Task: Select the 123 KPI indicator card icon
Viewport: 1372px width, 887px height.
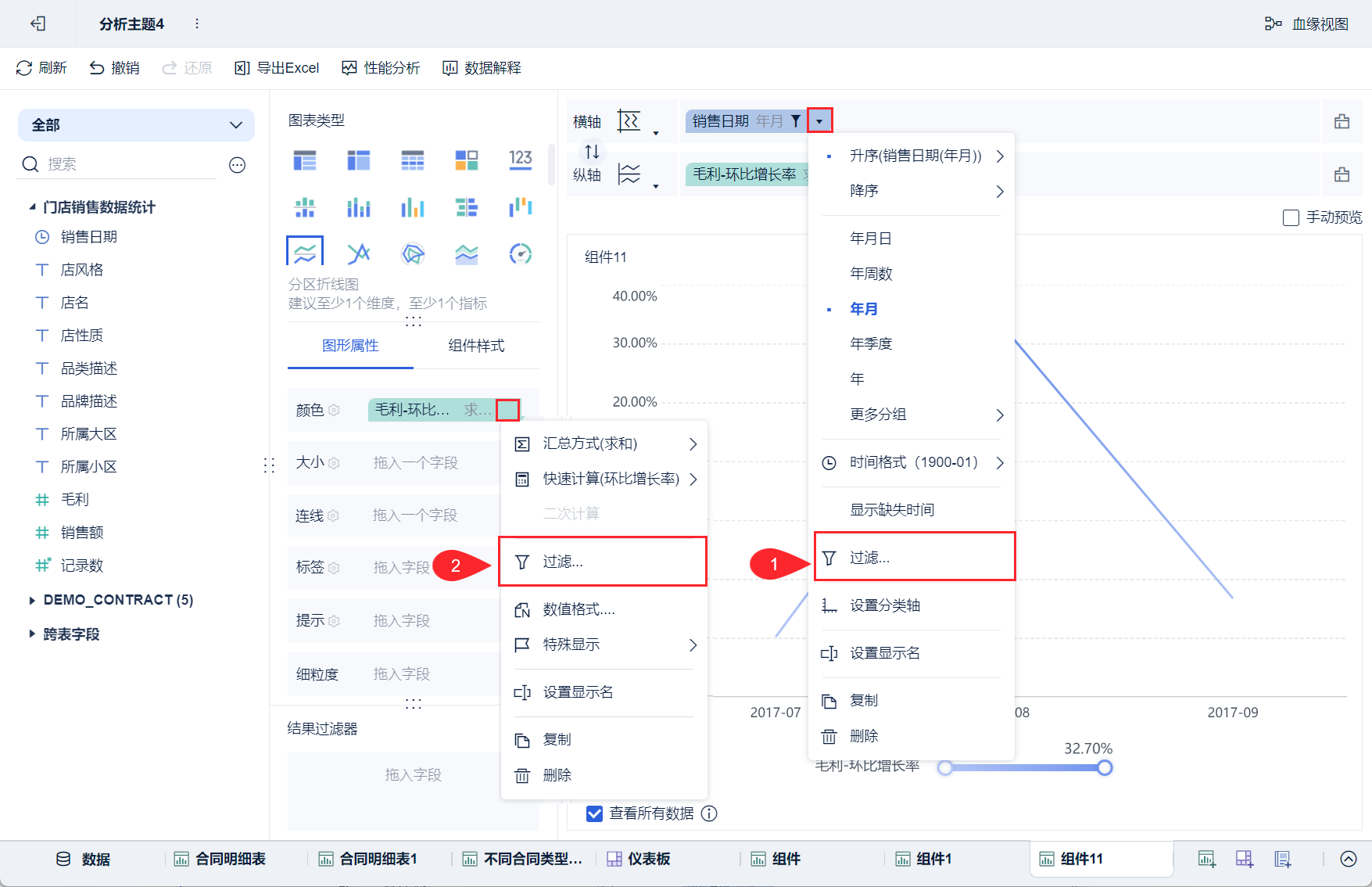Action: 521,160
